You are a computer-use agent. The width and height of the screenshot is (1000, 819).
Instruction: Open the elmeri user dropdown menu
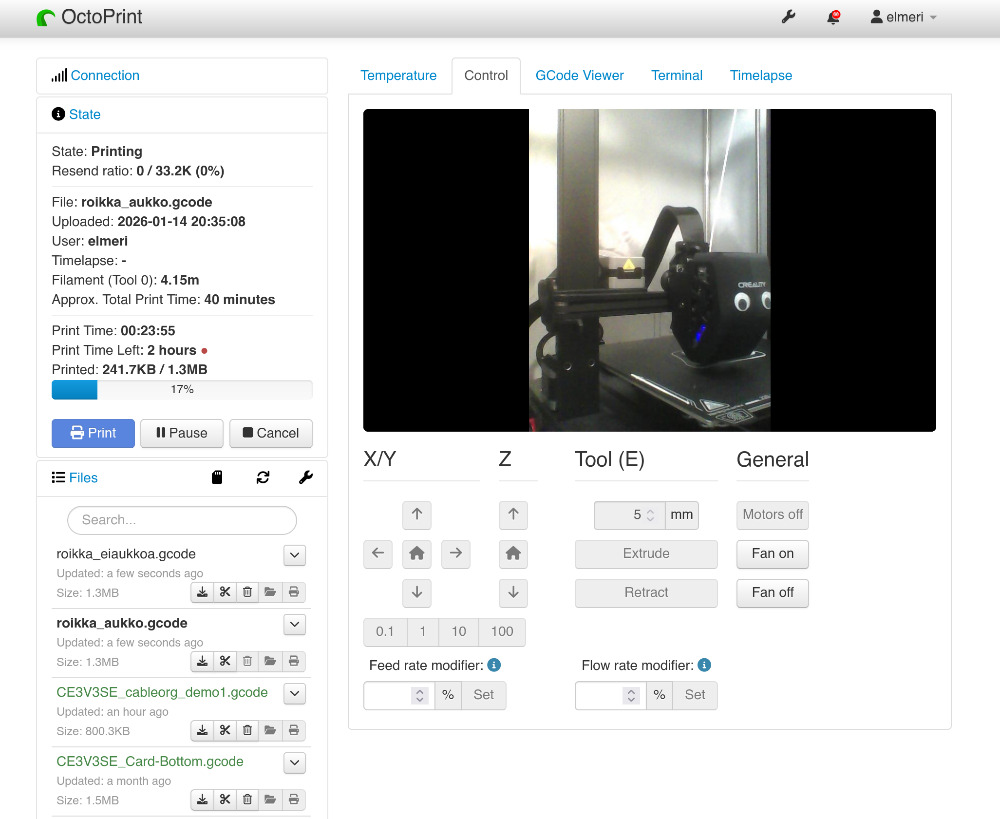click(x=904, y=17)
